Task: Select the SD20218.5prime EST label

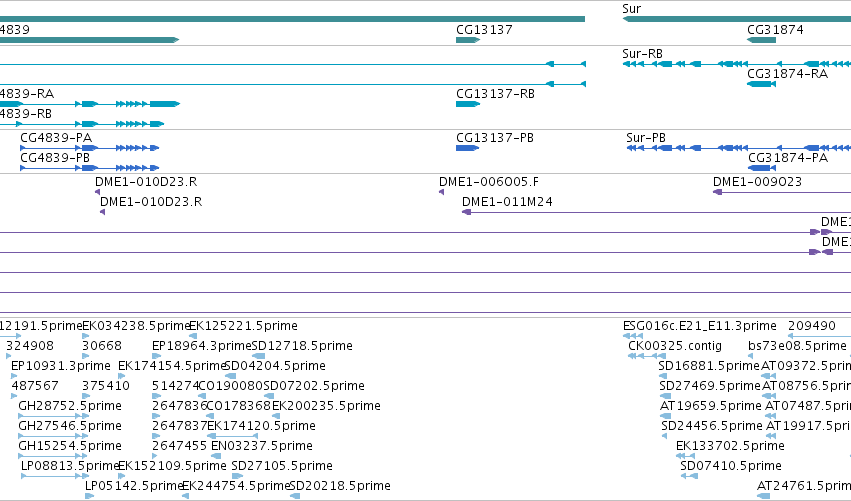Action: (x=340, y=486)
